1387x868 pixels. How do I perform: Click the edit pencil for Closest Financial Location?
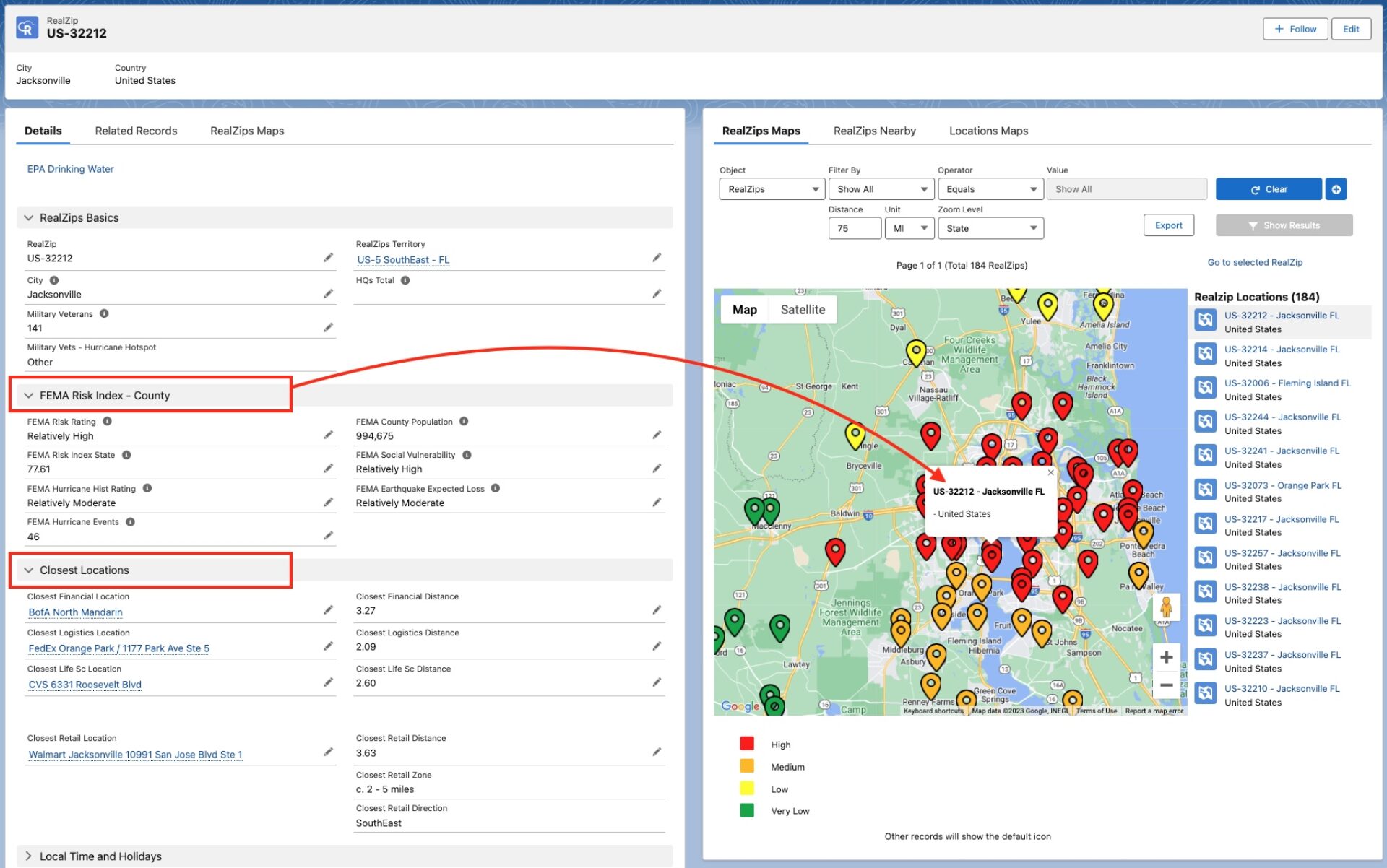point(329,609)
